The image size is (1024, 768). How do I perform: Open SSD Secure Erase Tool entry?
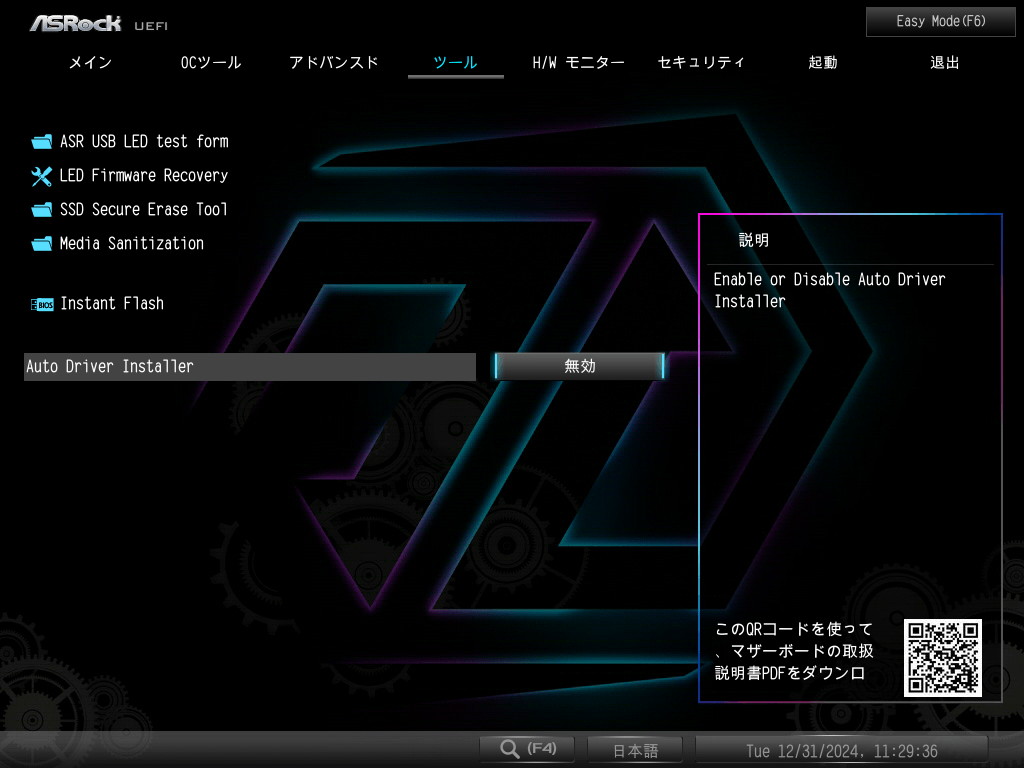(x=144, y=210)
